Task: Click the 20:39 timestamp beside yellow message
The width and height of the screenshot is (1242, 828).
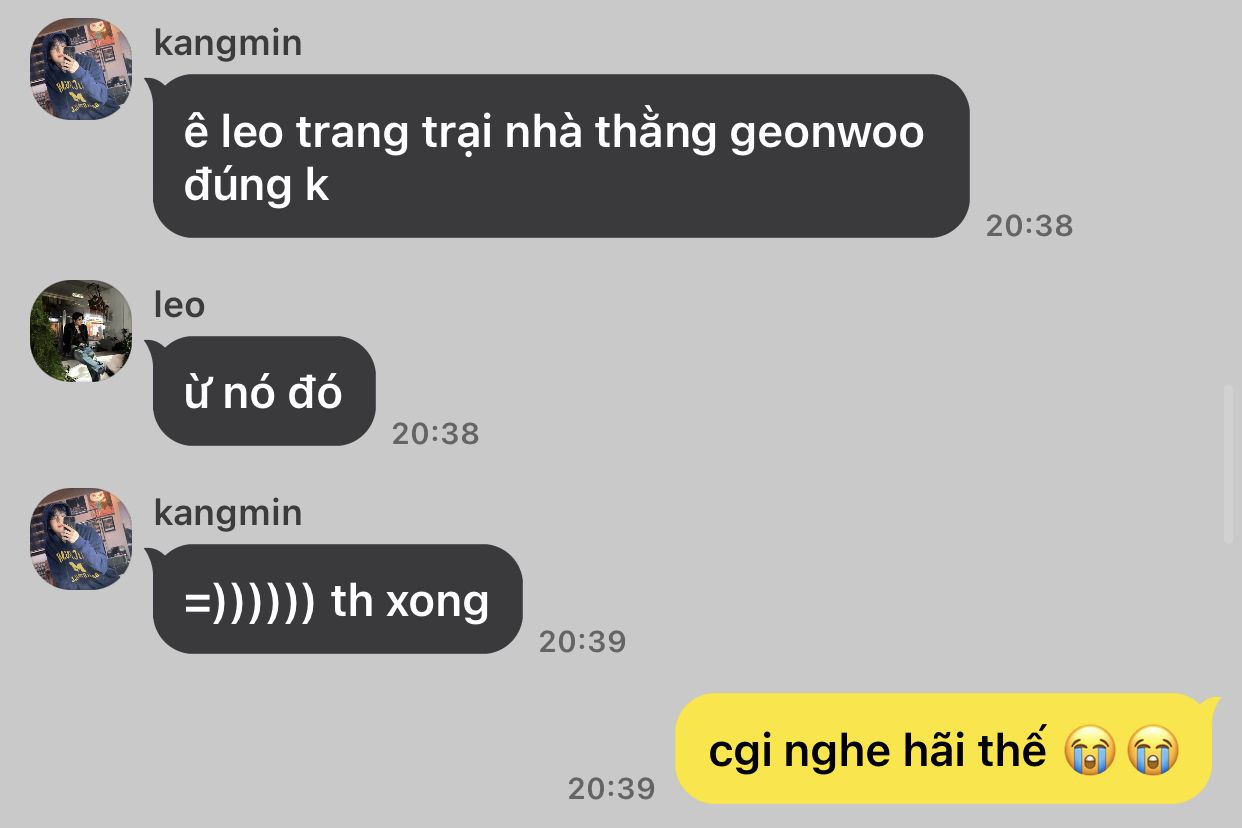Action: (x=611, y=788)
